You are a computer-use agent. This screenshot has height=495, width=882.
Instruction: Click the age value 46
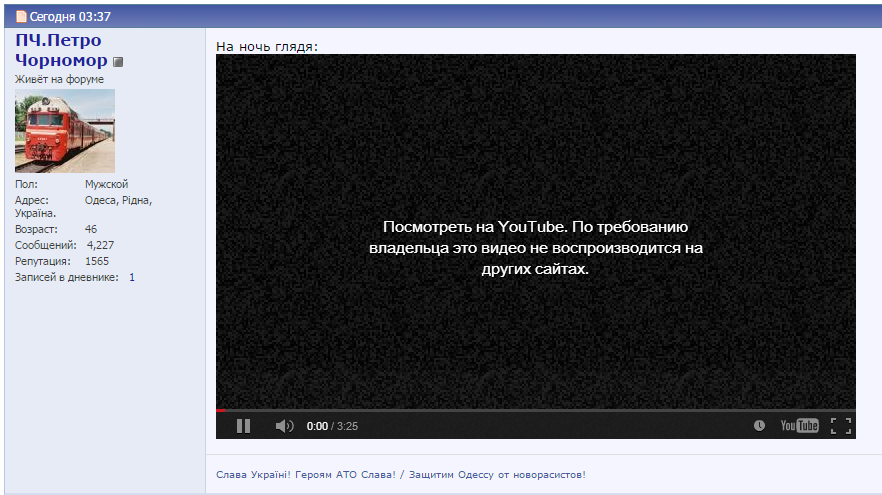coord(91,230)
